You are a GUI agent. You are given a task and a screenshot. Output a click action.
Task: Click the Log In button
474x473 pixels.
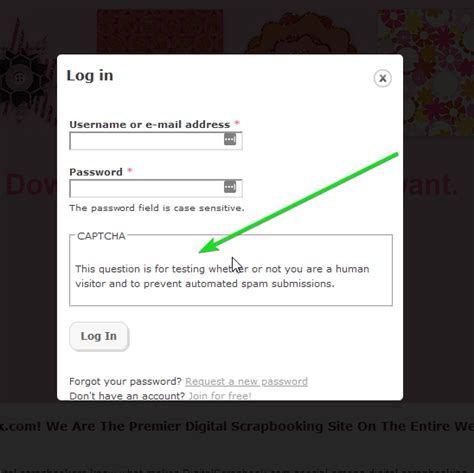[99, 336]
